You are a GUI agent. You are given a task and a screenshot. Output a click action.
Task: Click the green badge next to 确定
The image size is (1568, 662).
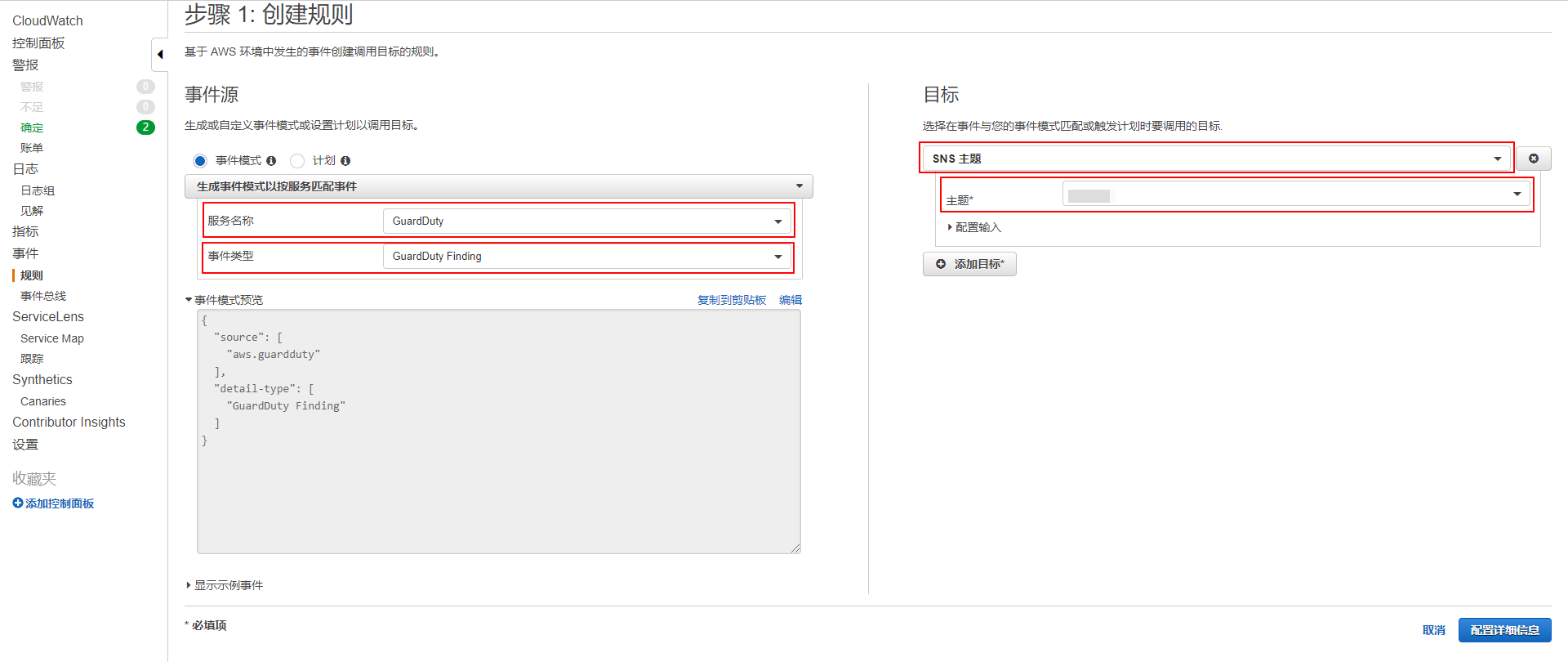coord(145,127)
